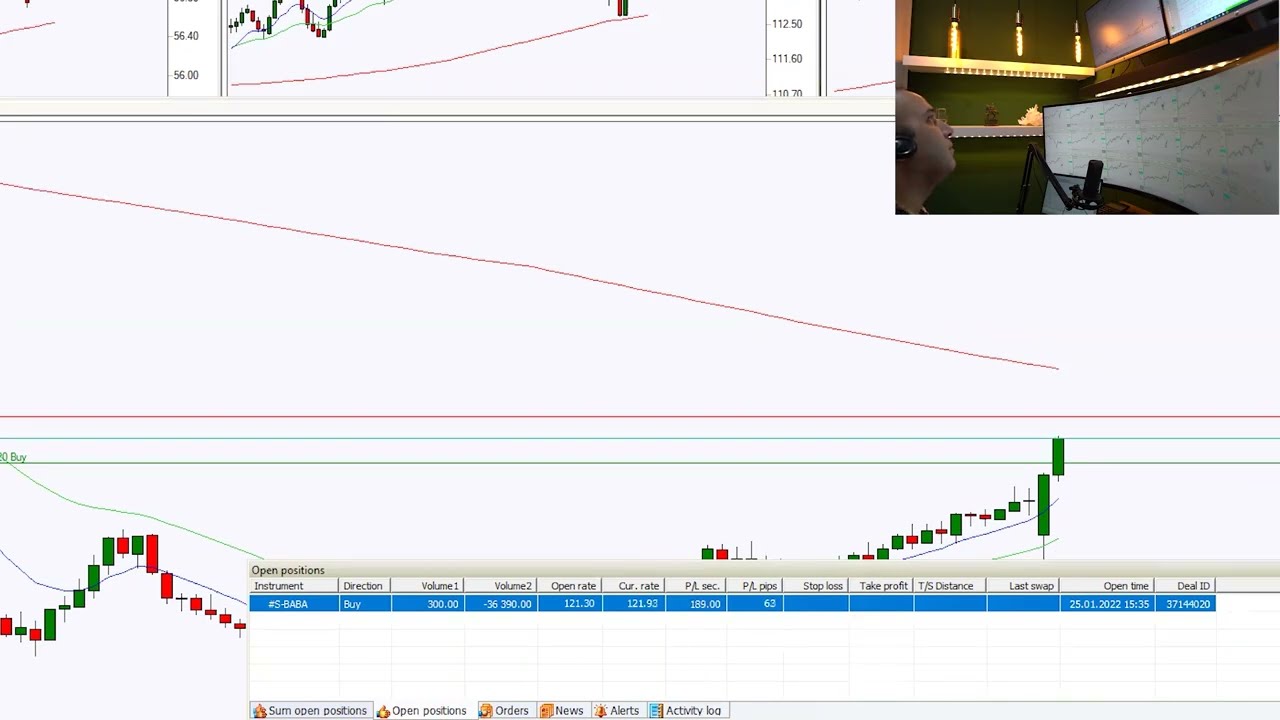This screenshot has width=1280, height=720.
Task: Click the Open rate column header
Action: [573, 586]
